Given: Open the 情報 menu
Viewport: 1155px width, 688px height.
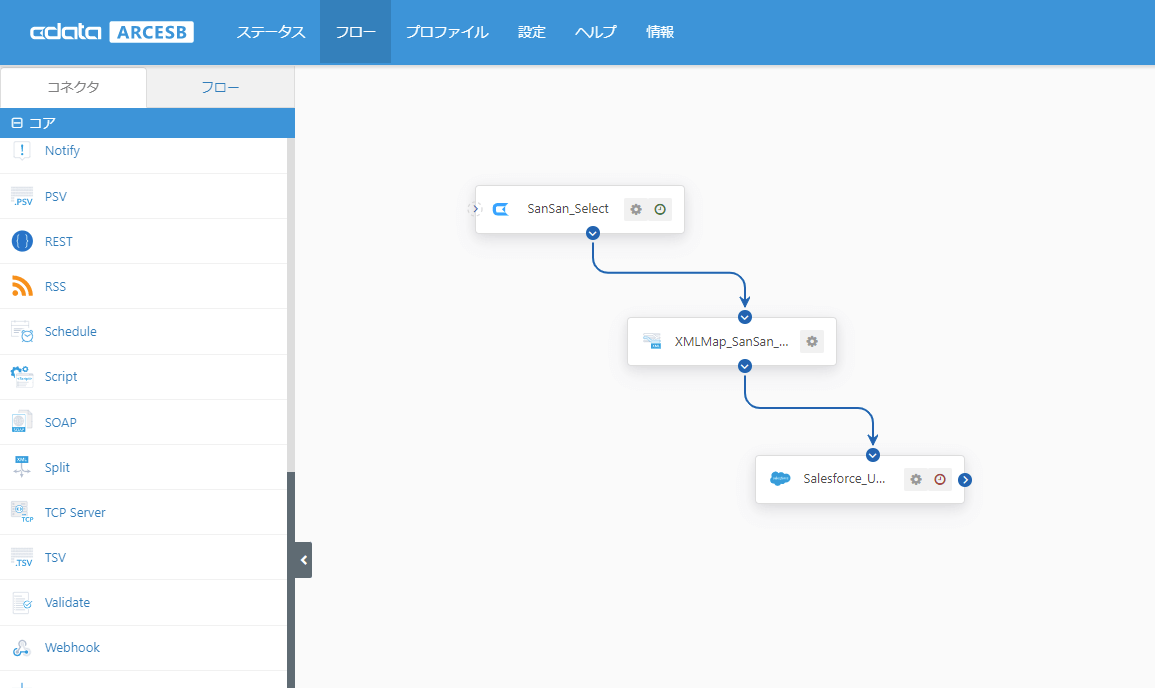Looking at the screenshot, I should [659, 32].
